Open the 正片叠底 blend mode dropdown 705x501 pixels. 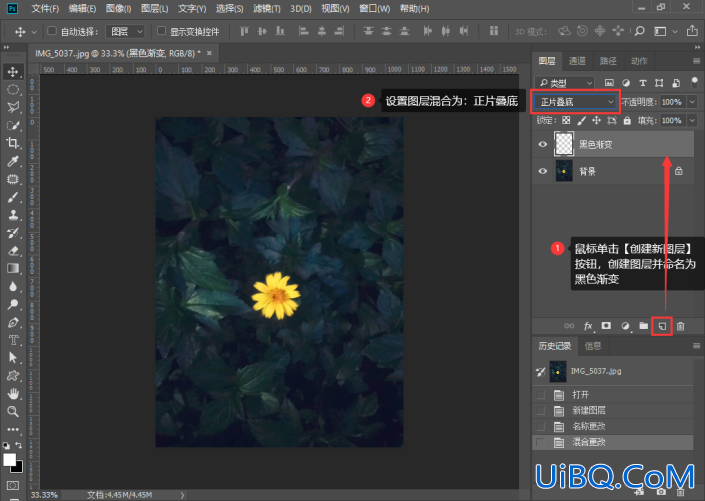pyautogui.click(x=576, y=102)
